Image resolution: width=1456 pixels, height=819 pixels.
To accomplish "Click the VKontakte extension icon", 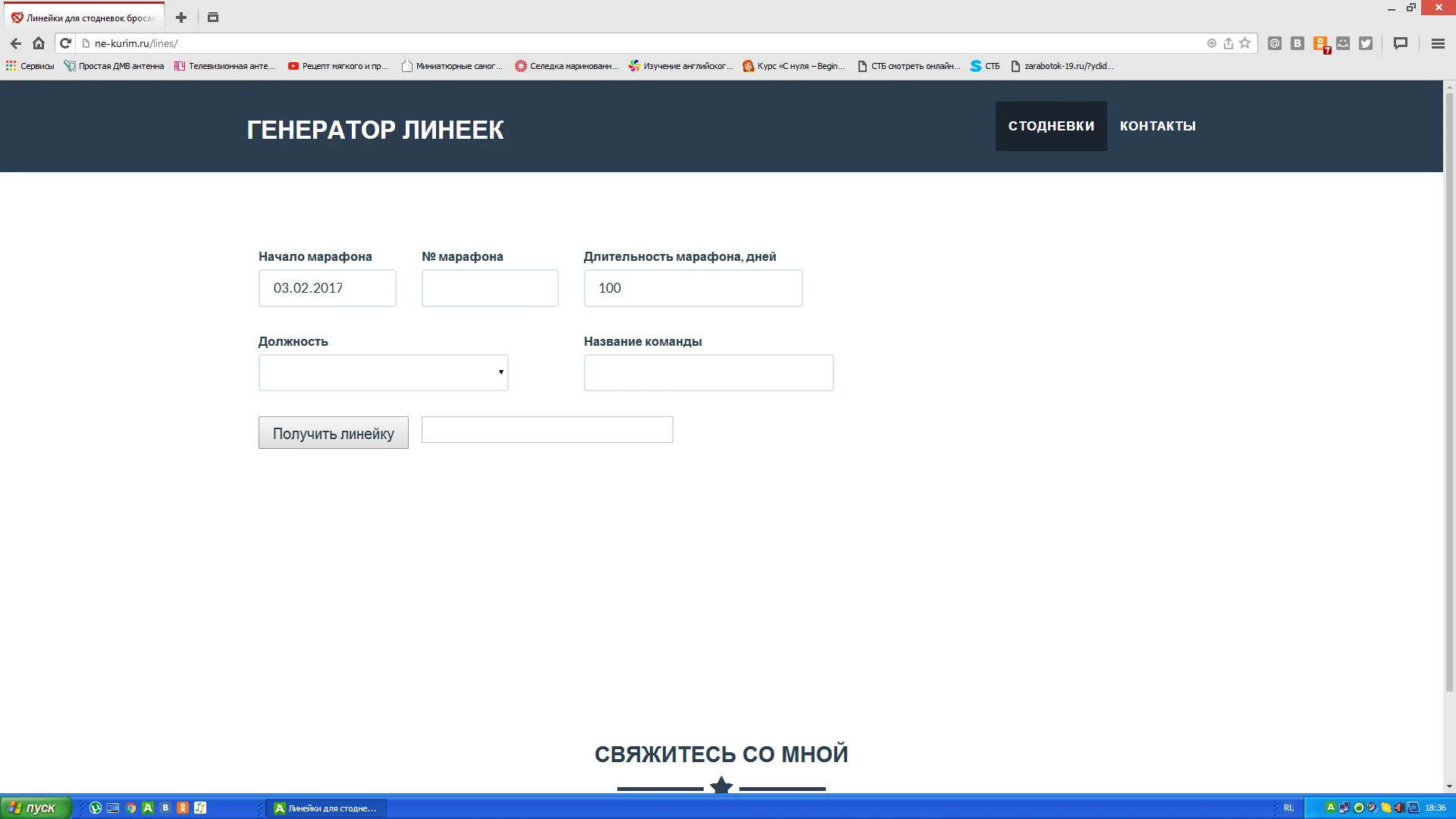I will tap(1298, 44).
